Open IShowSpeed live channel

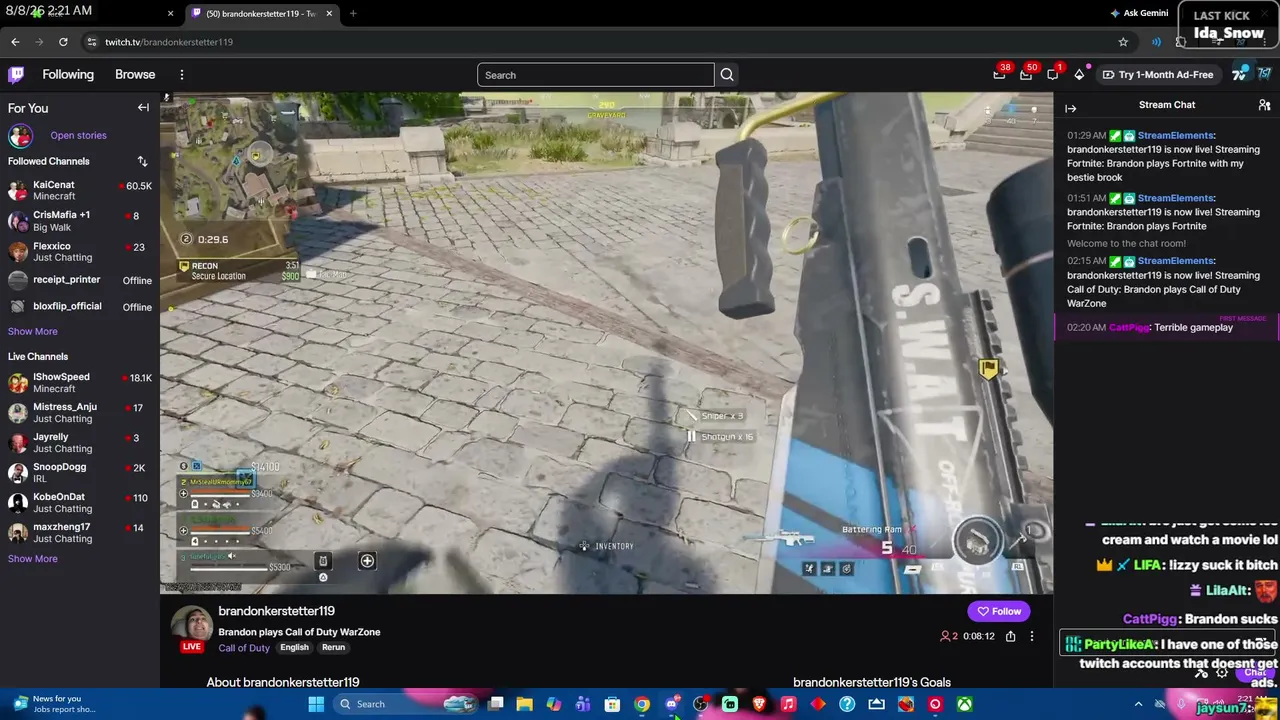(x=80, y=383)
